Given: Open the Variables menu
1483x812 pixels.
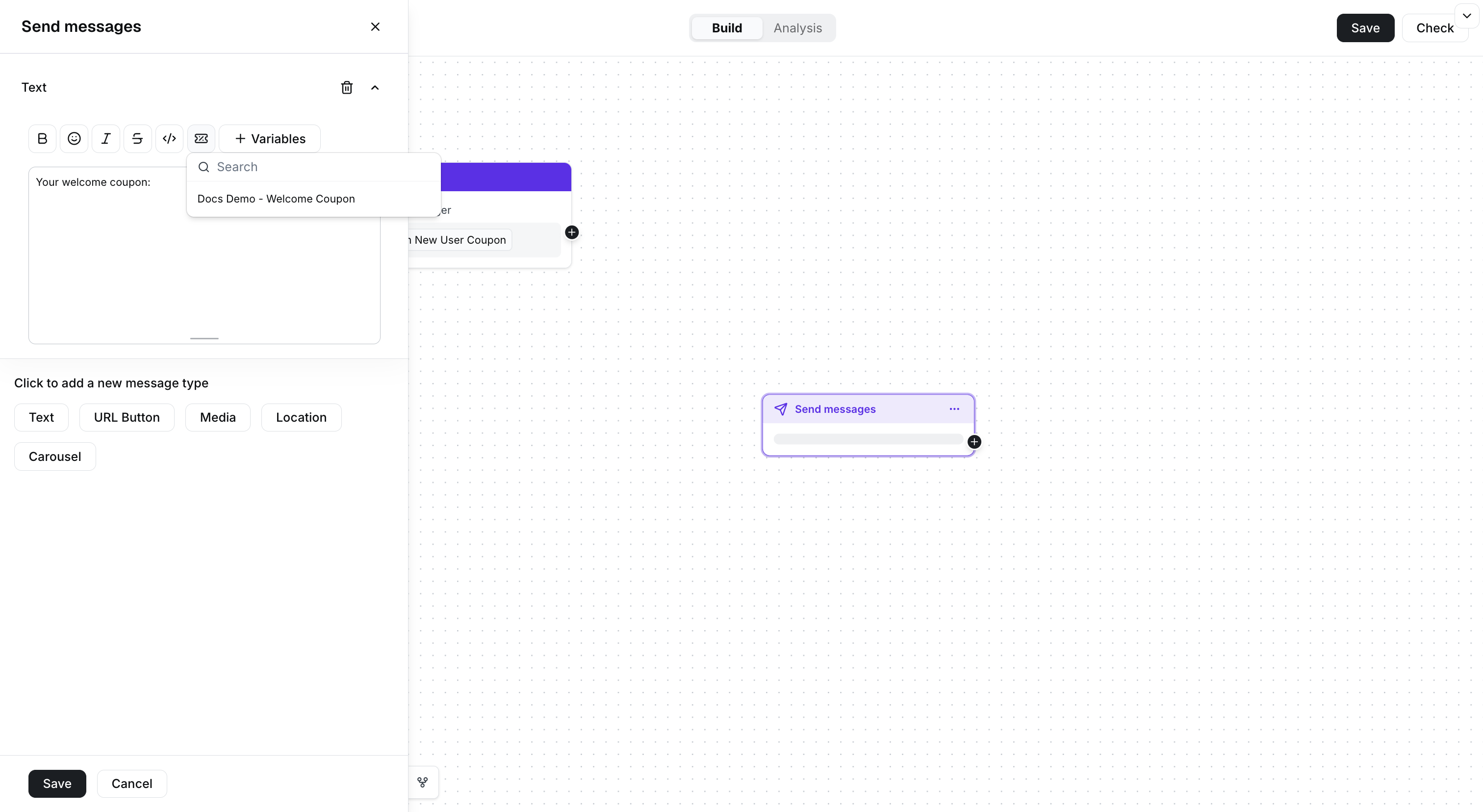Looking at the screenshot, I should pos(270,139).
